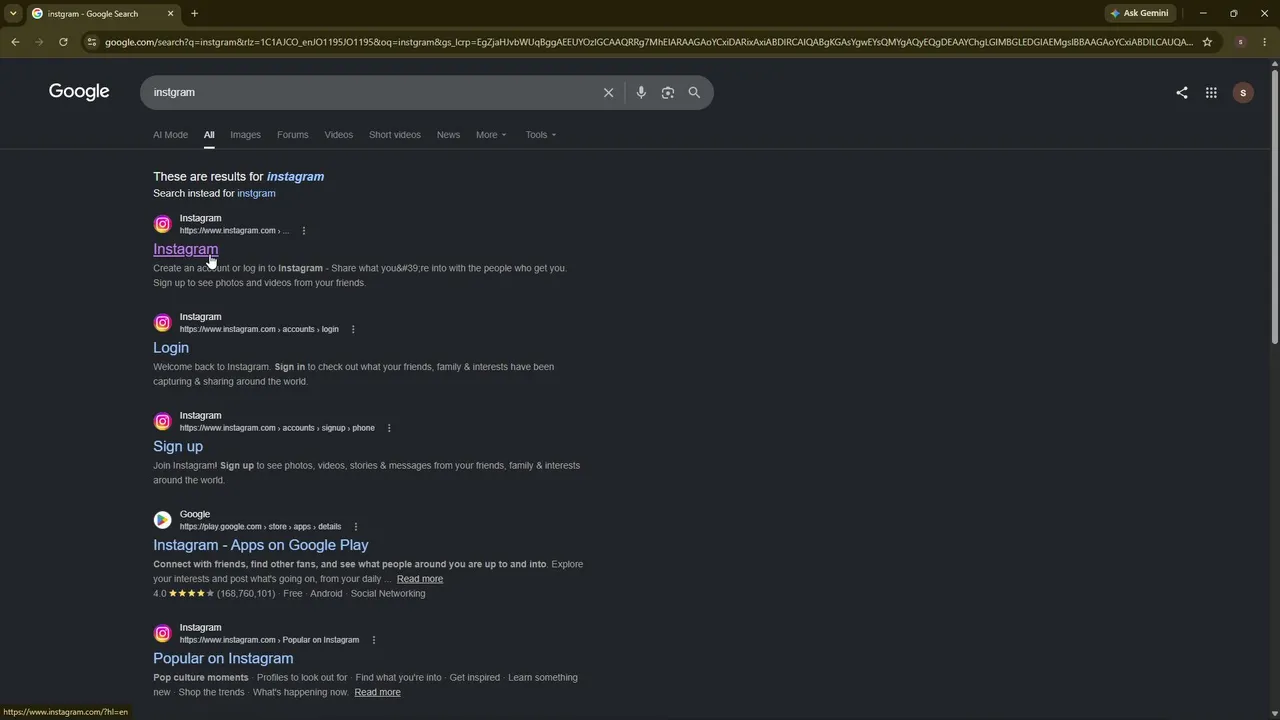Open more options for the Login result

(353, 329)
